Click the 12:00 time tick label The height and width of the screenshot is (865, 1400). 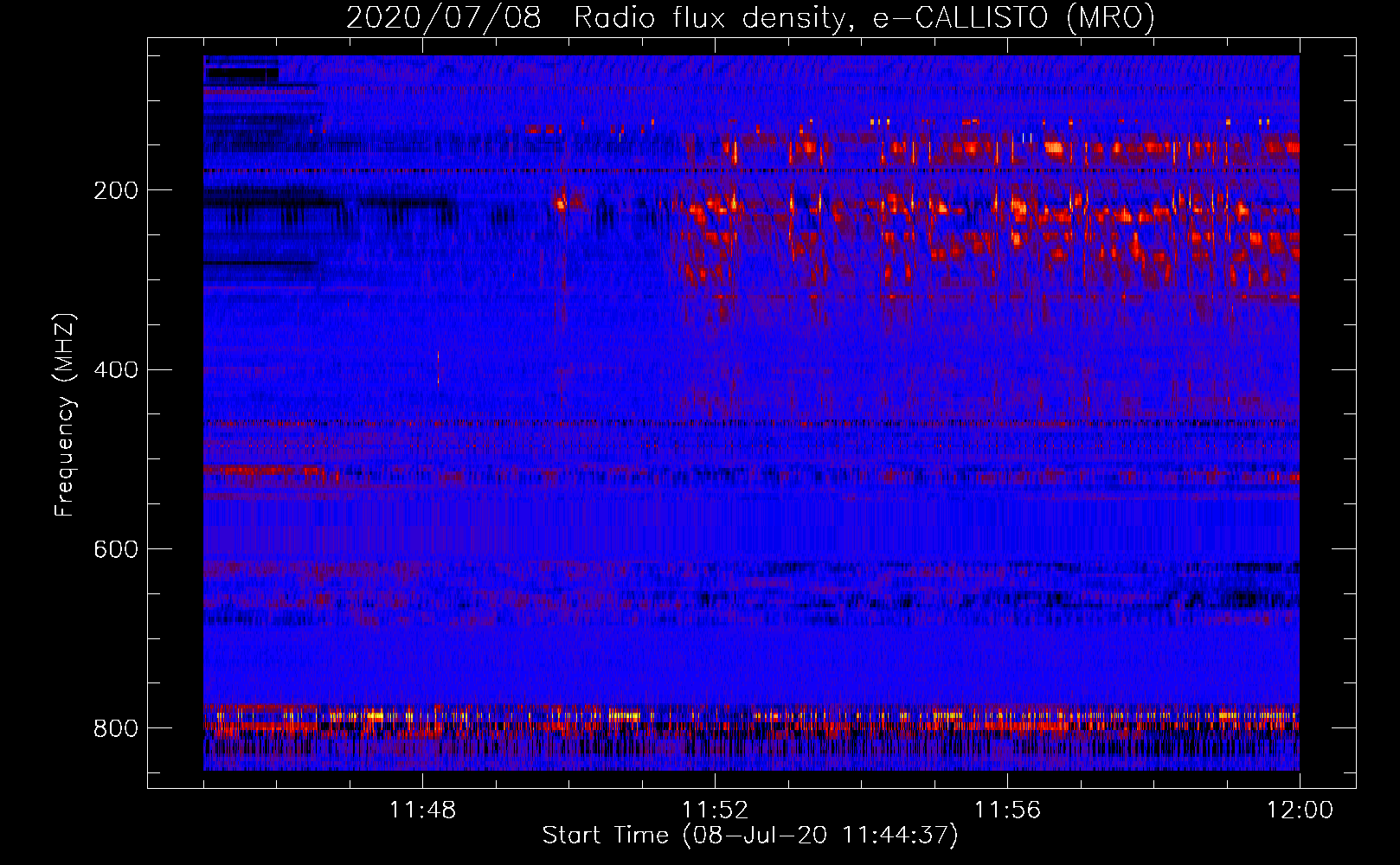point(1300,811)
